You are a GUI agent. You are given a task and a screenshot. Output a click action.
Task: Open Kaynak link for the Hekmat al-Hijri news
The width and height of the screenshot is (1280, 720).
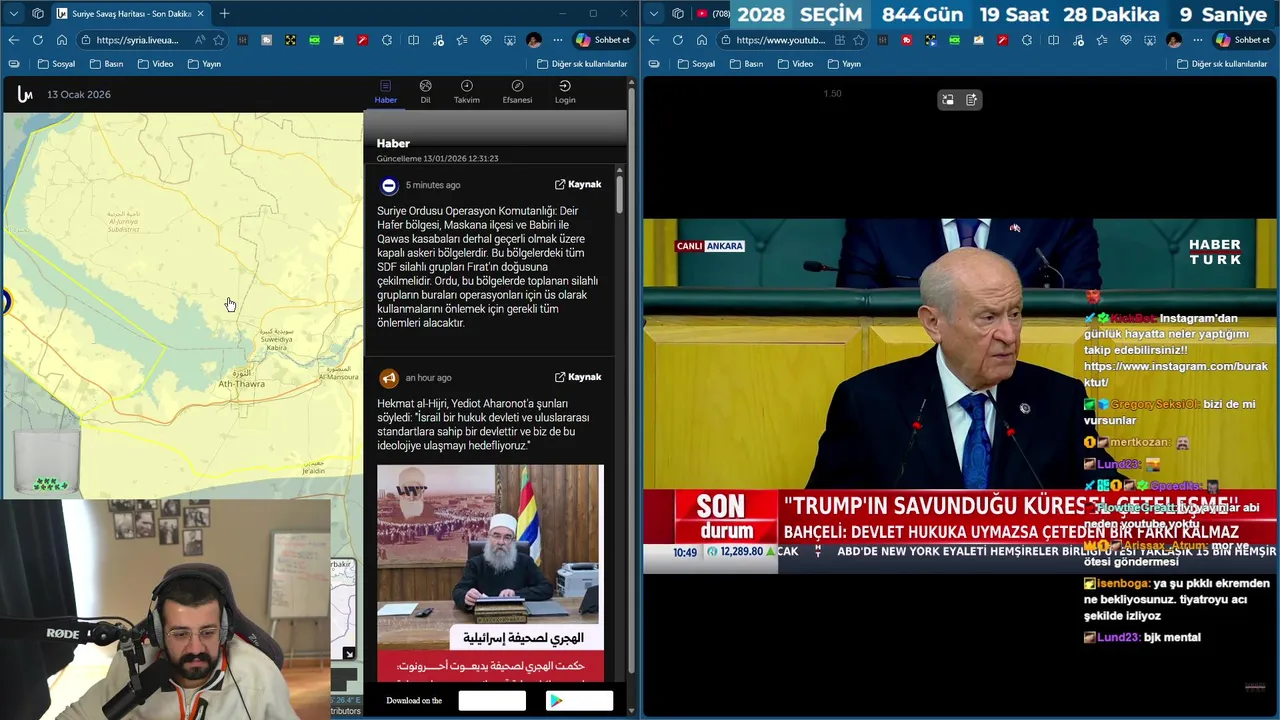pos(578,377)
